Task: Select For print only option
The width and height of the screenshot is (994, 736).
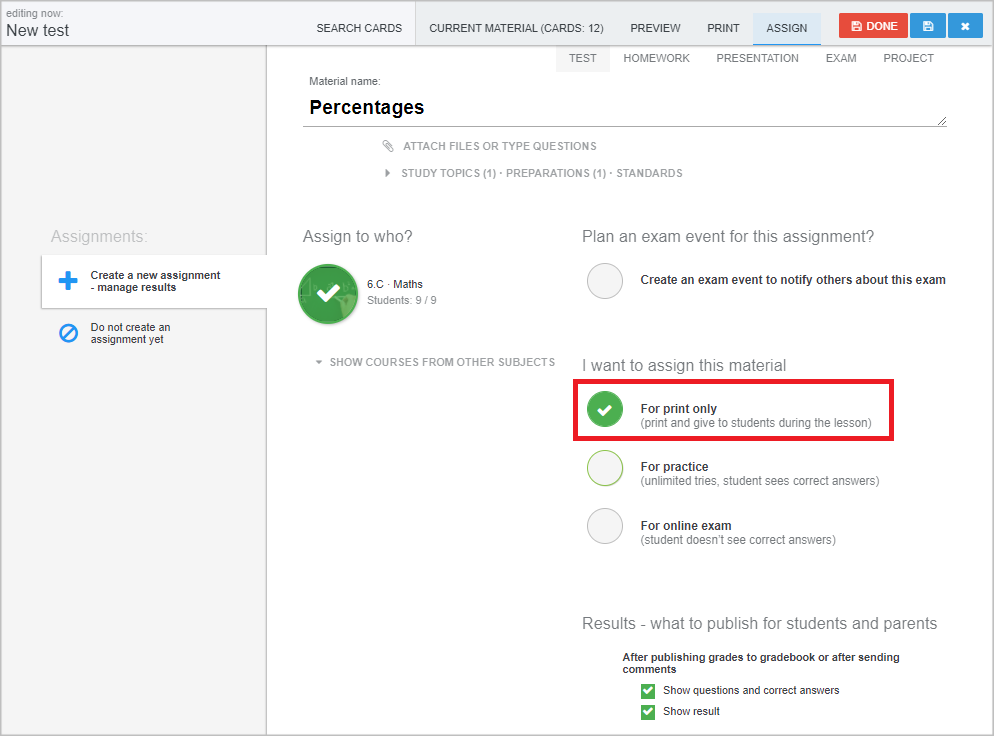Action: pos(605,410)
